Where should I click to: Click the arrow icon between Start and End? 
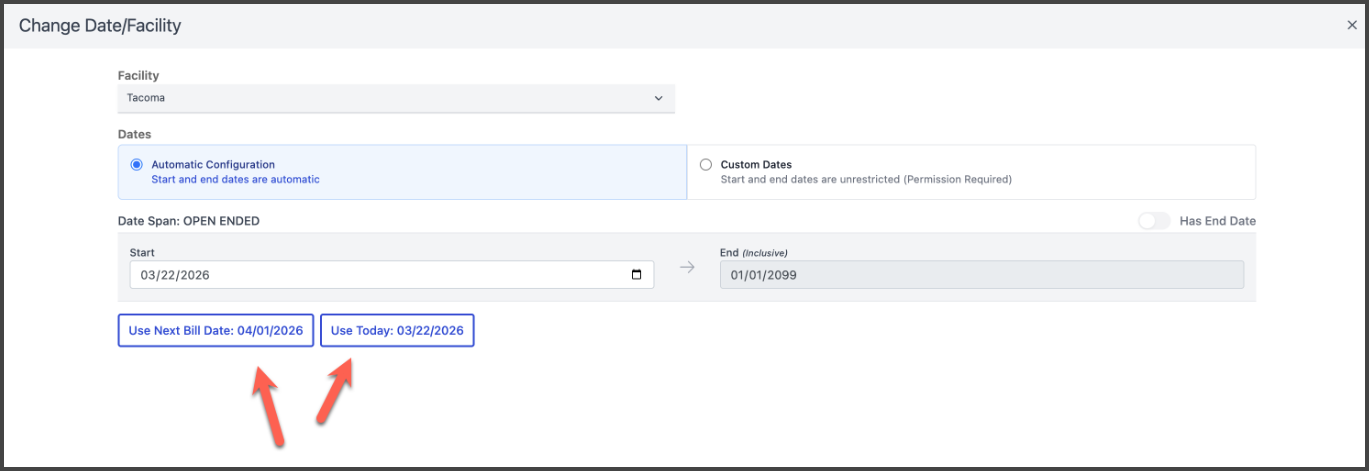coord(687,268)
